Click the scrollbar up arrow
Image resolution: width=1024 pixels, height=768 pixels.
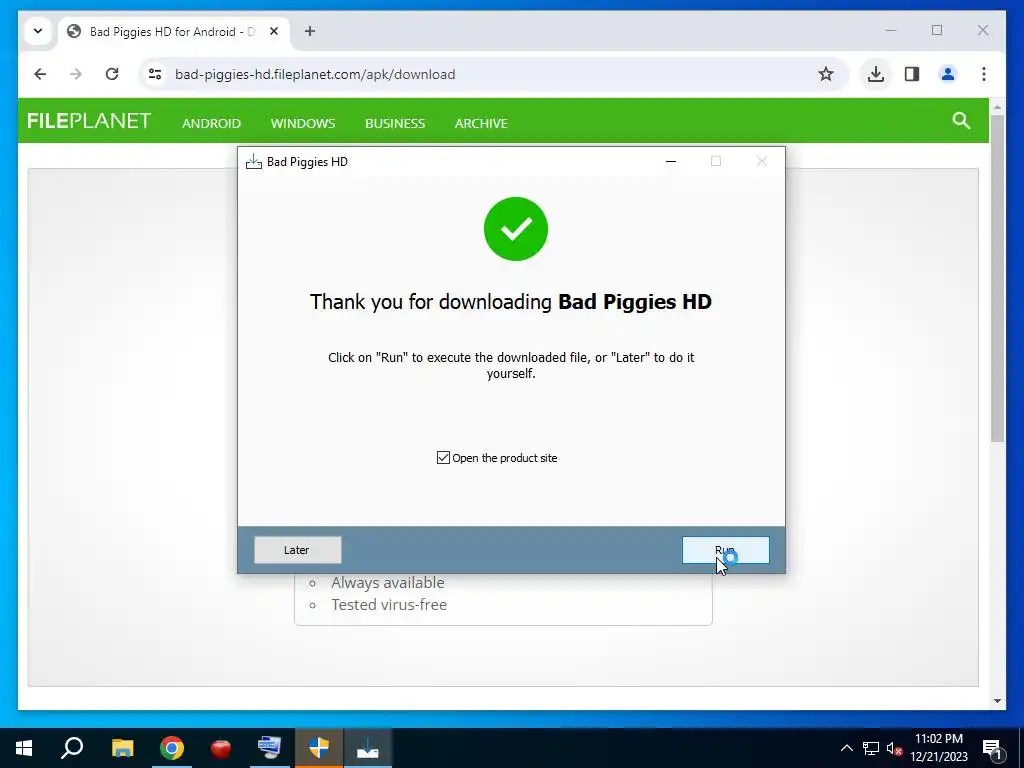coord(997,107)
